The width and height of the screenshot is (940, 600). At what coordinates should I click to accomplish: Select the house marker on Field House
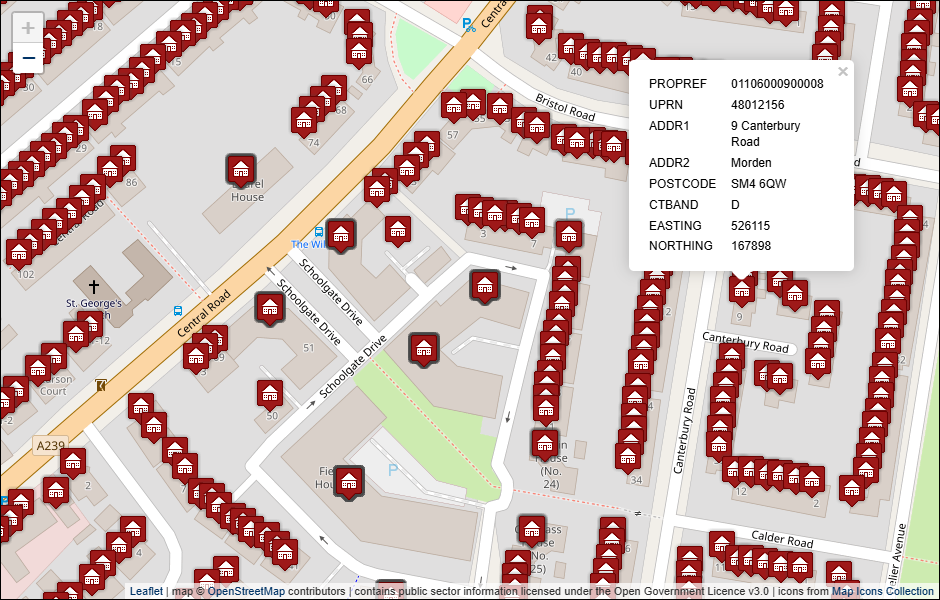[x=349, y=481]
